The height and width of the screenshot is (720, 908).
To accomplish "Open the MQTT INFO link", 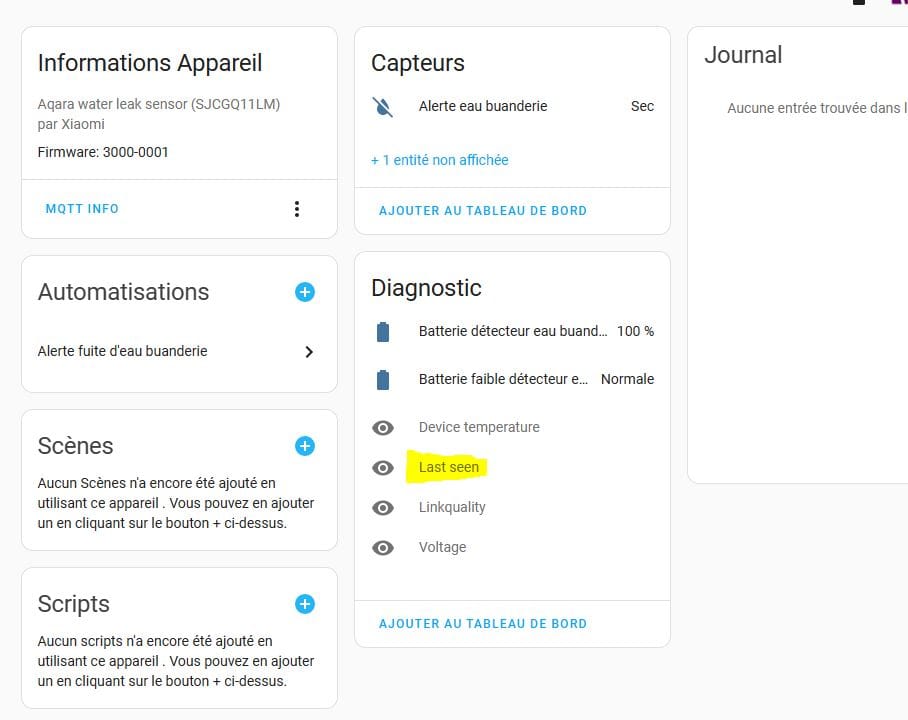I will pyautogui.click(x=82, y=209).
